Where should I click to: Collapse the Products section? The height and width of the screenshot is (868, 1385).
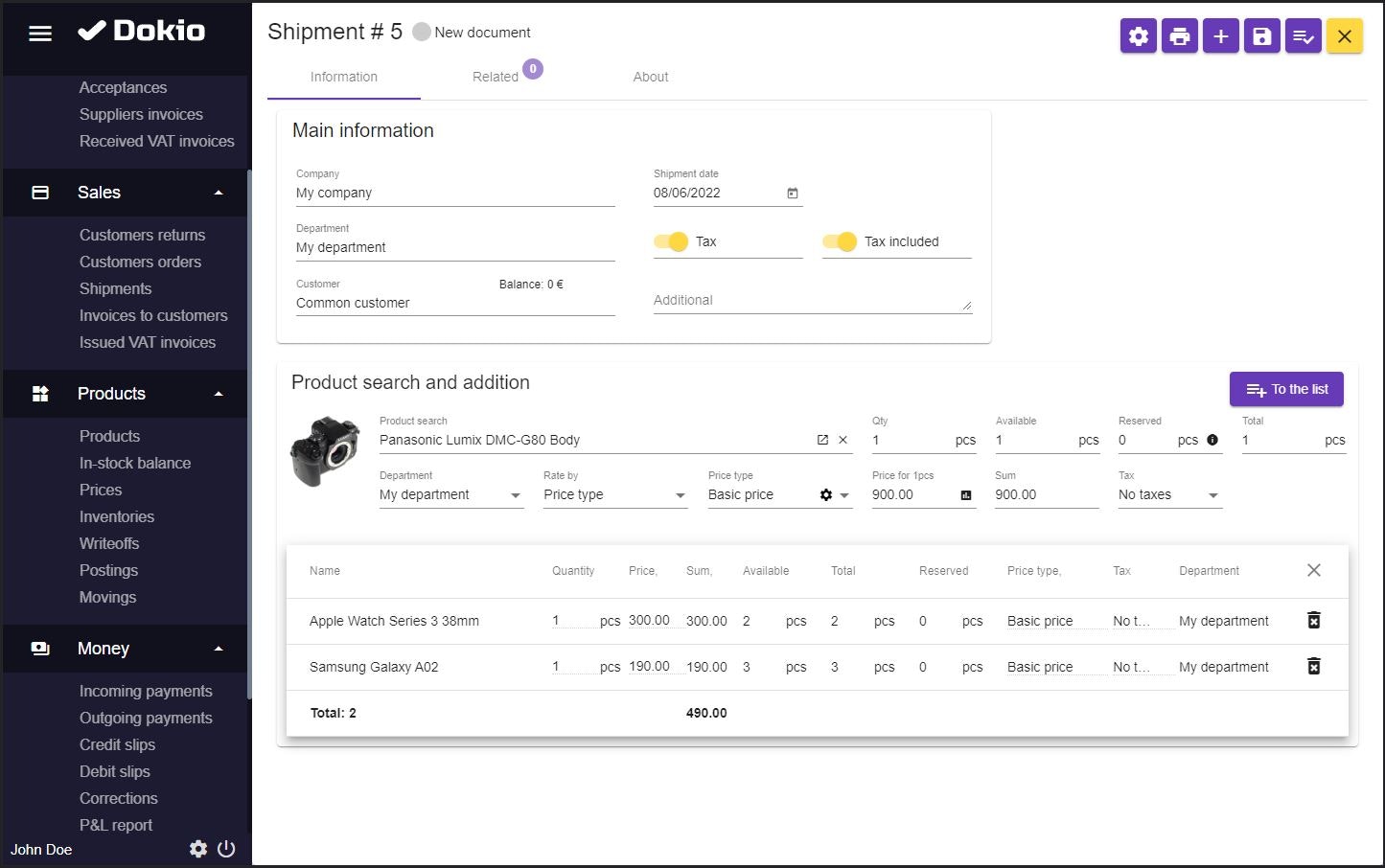pos(219,394)
